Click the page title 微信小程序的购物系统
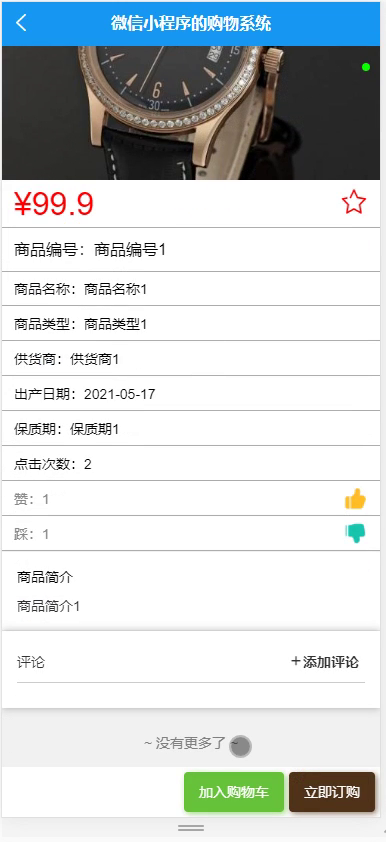This screenshot has height=842, width=386. point(191,24)
